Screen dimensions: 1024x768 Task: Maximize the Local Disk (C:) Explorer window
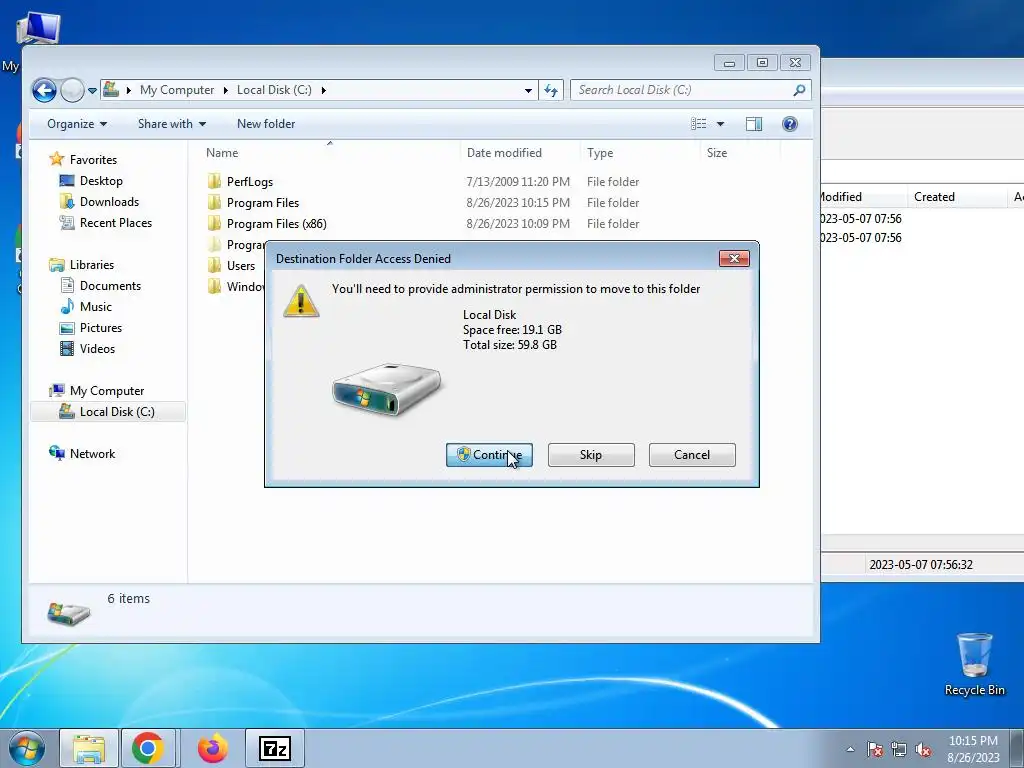(762, 63)
